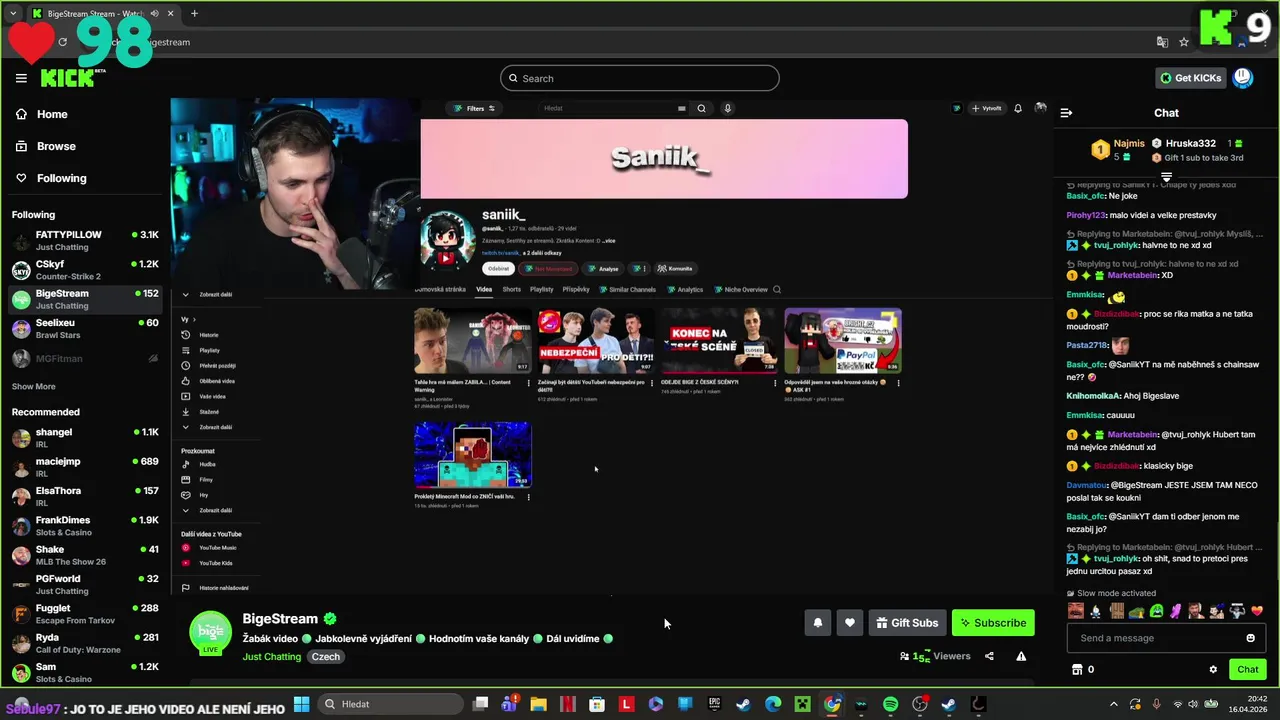Expand the chat leaderboard handle
Image resolution: width=1280 pixels, height=720 pixels.
click(x=1166, y=177)
